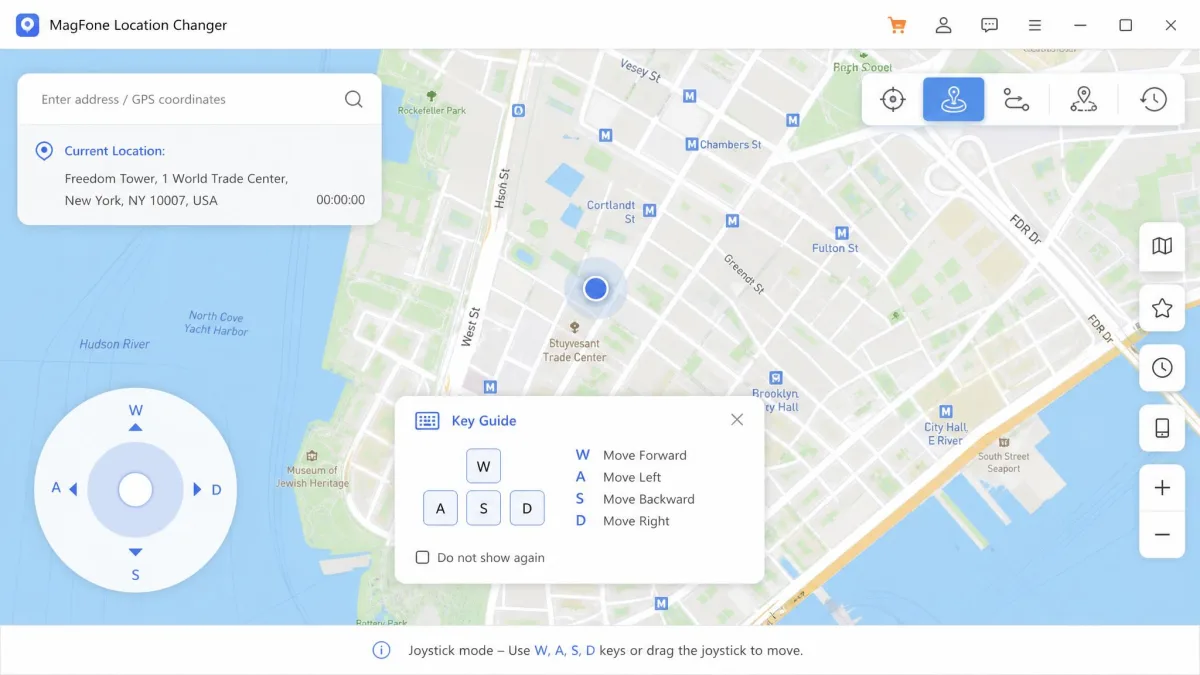
Task: Open the shopping cart purchase icon
Action: [897, 25]
